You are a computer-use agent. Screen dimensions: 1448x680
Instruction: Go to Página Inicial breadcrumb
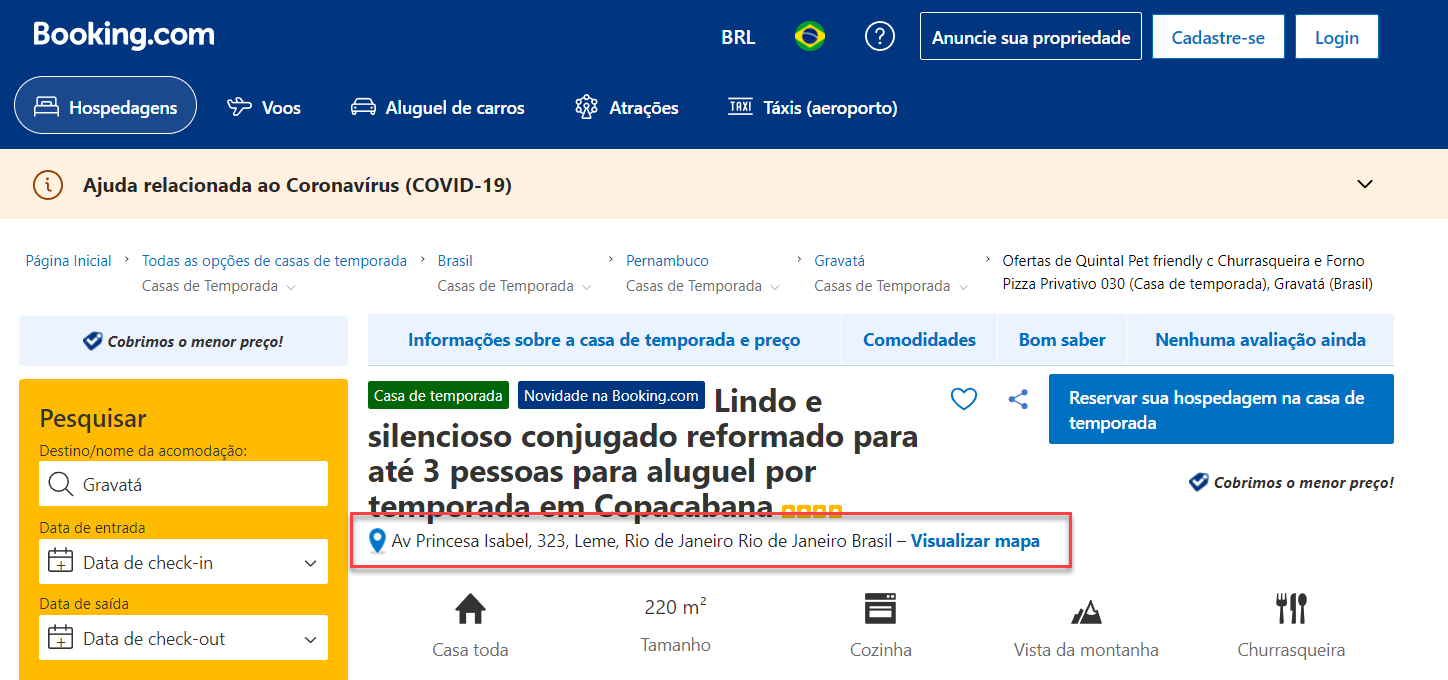[x=68, y=261]
